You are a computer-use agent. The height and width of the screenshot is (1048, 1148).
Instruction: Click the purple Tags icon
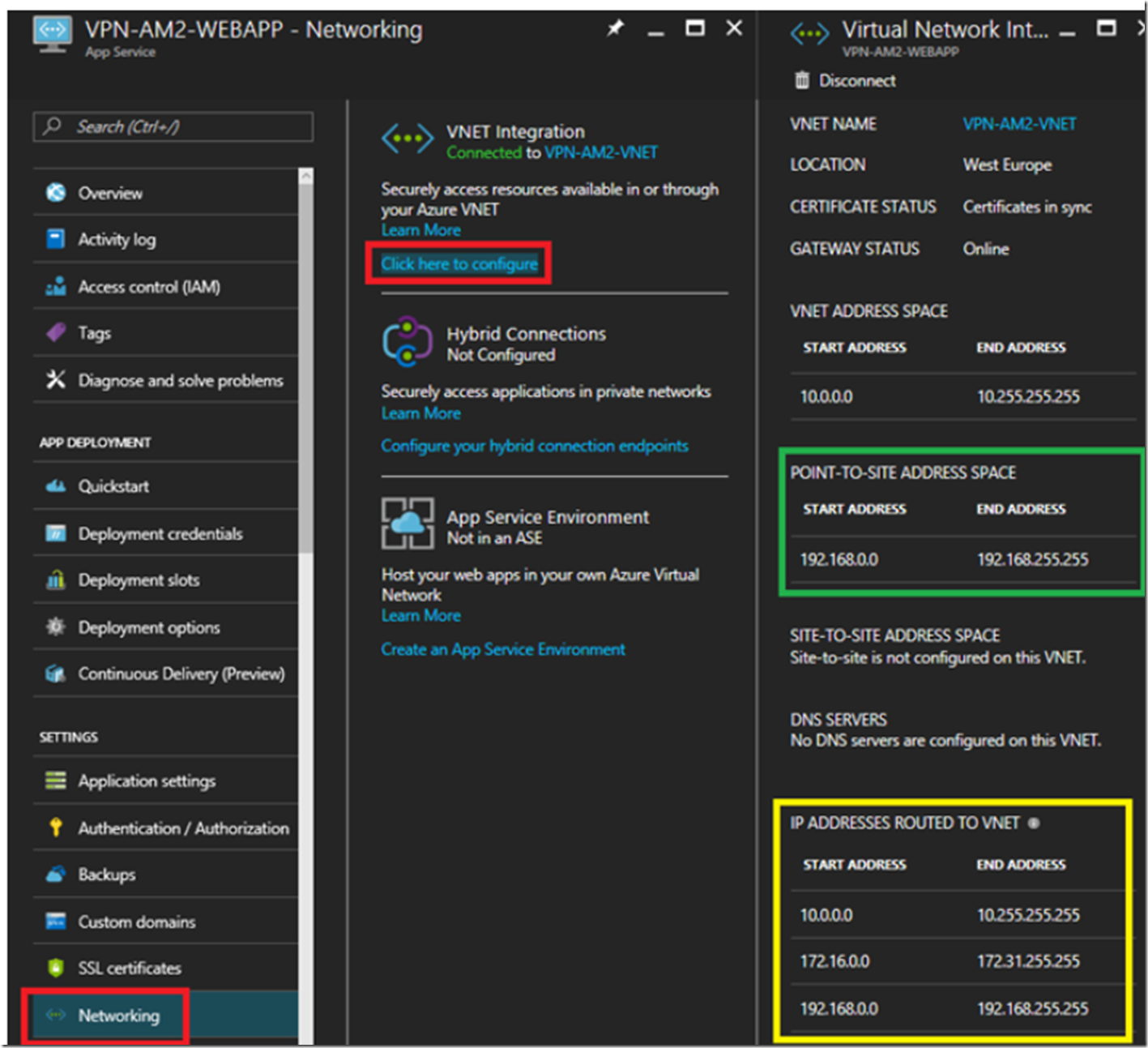(x=56, y=332)
